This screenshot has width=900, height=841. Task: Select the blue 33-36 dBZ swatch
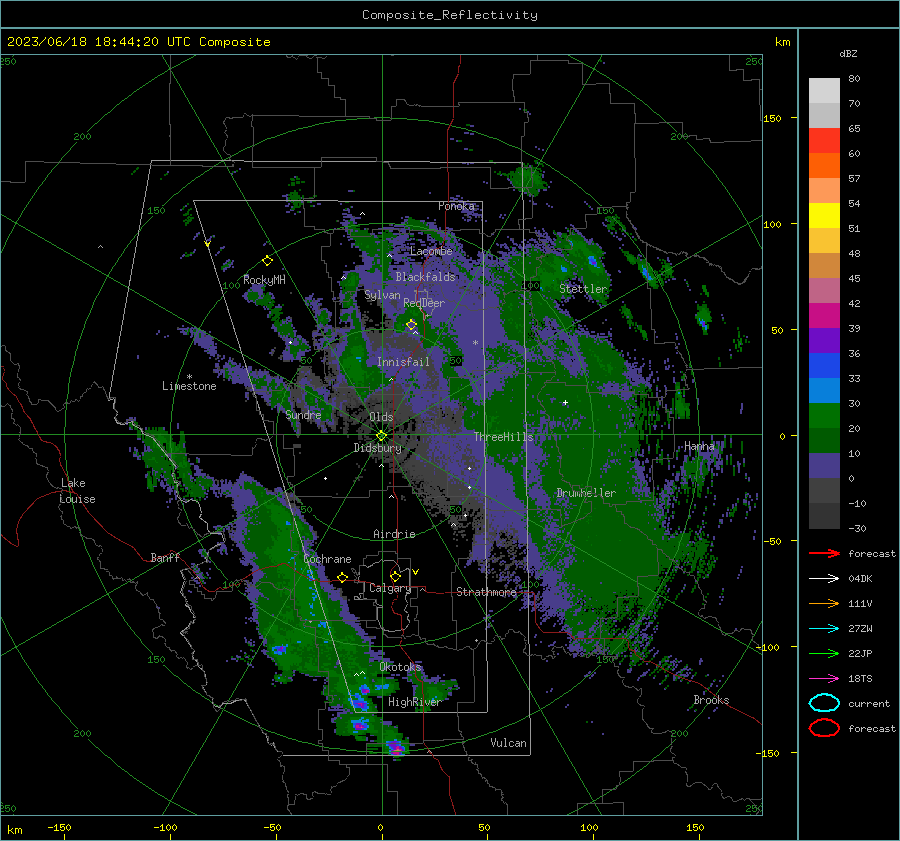coord(824,366)
